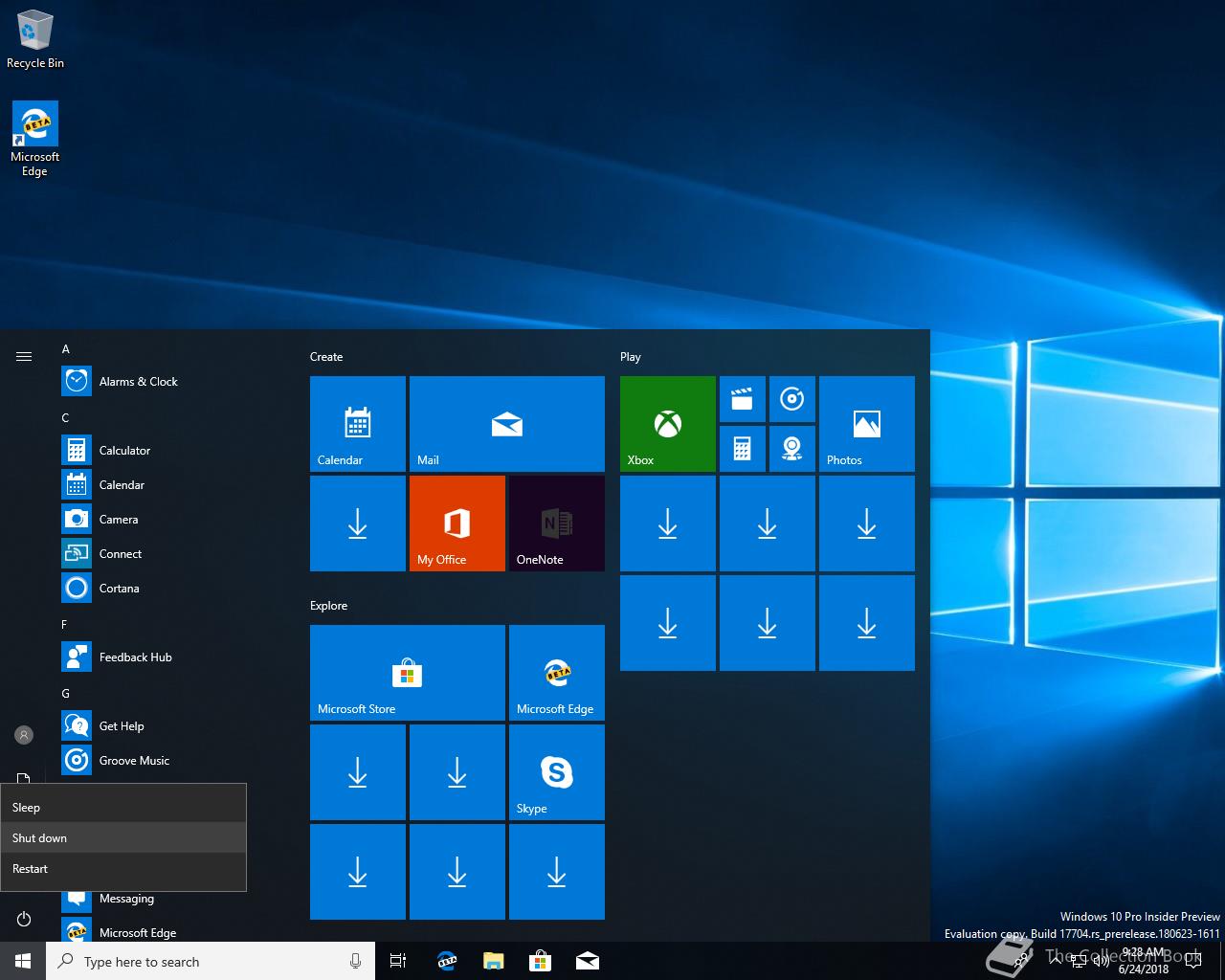Open the Action Center notification icon
1225x980 pixels.
(1193, 961)
